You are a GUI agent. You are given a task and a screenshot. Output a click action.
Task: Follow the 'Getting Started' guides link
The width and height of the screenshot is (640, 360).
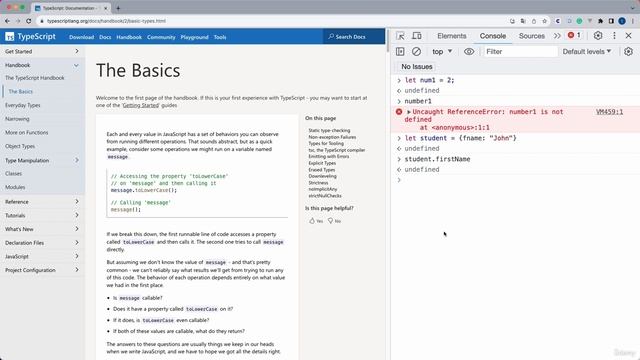tap(141, 105)
